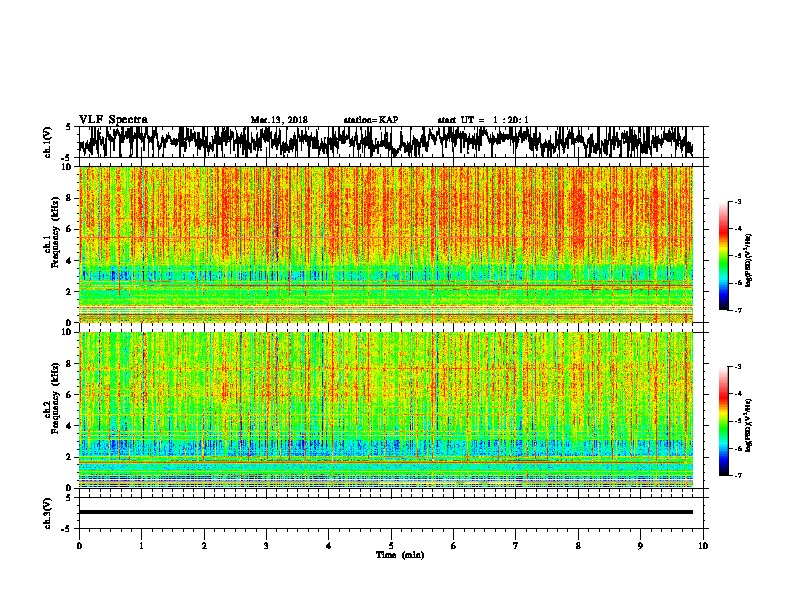792x612 pixels.
Task: Click tick label '7' on time axis
Action: coord(516,546)
